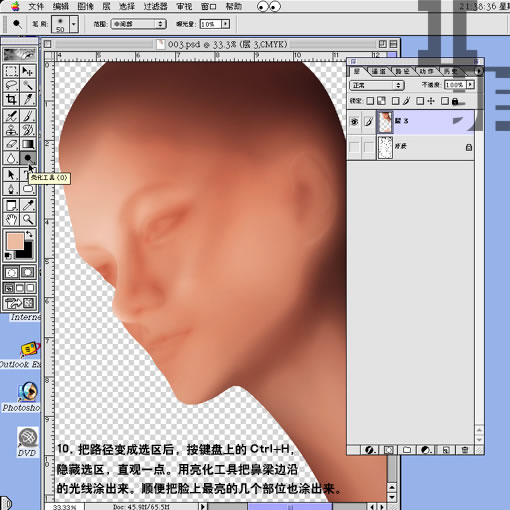This screenshot has width=510, height=510.
Task: Set Standard Screen Mode
Action: tap(9, 288)
